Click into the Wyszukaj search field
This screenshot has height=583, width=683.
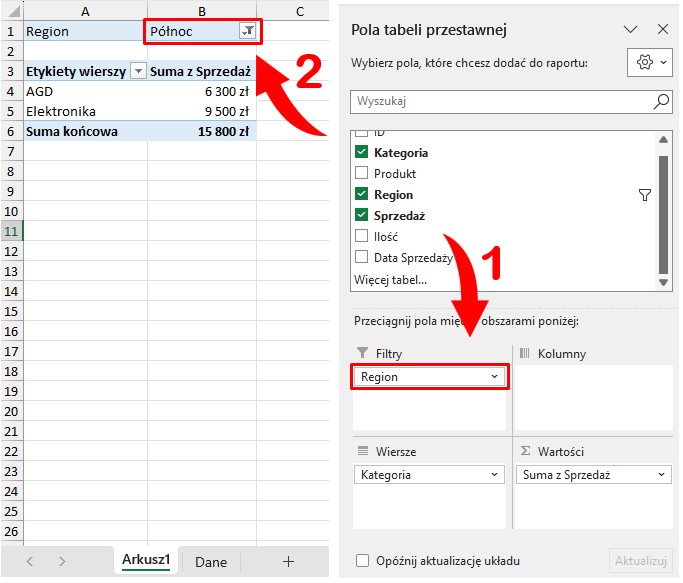[x=511, y=102]
